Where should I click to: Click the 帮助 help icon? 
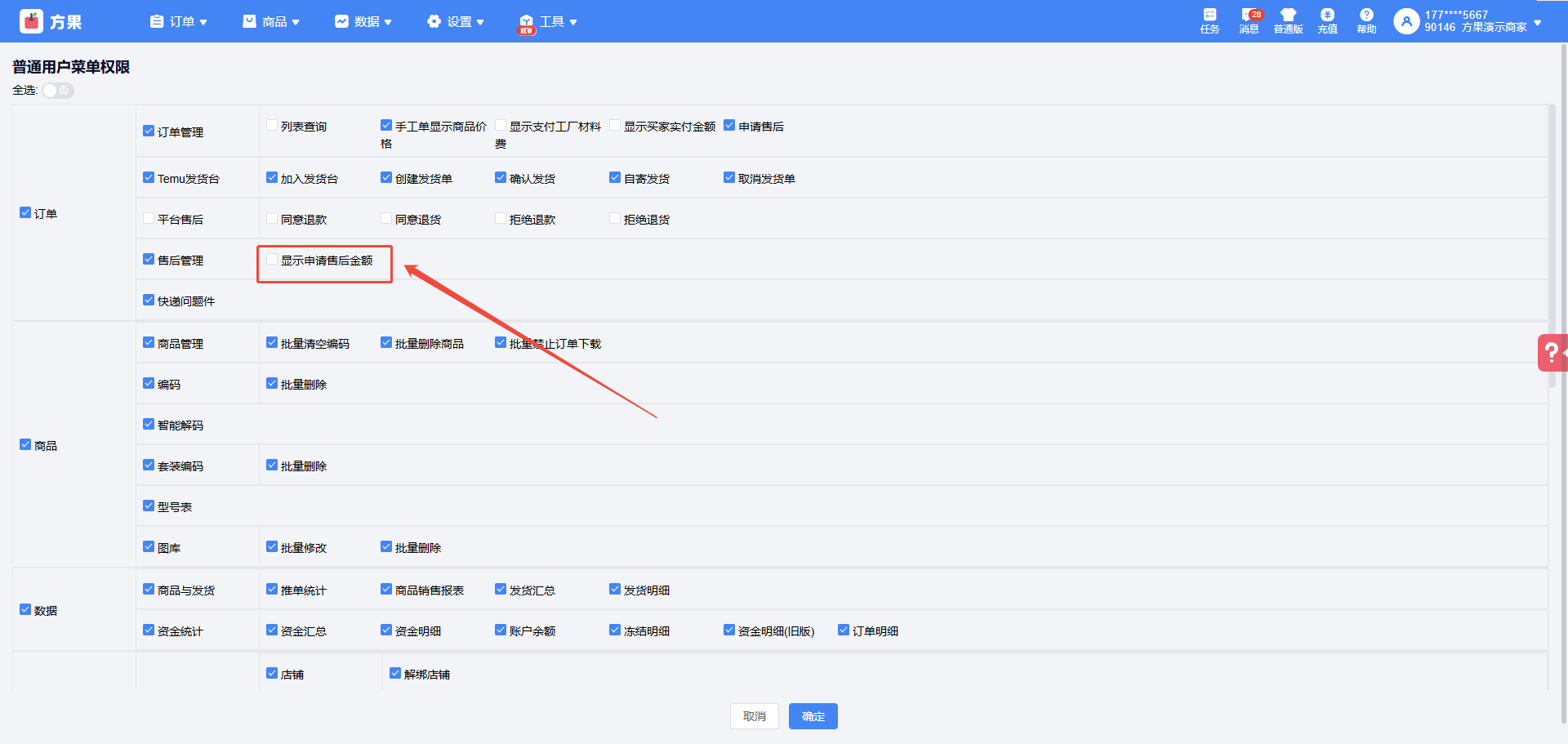[x=1366, y=21]
